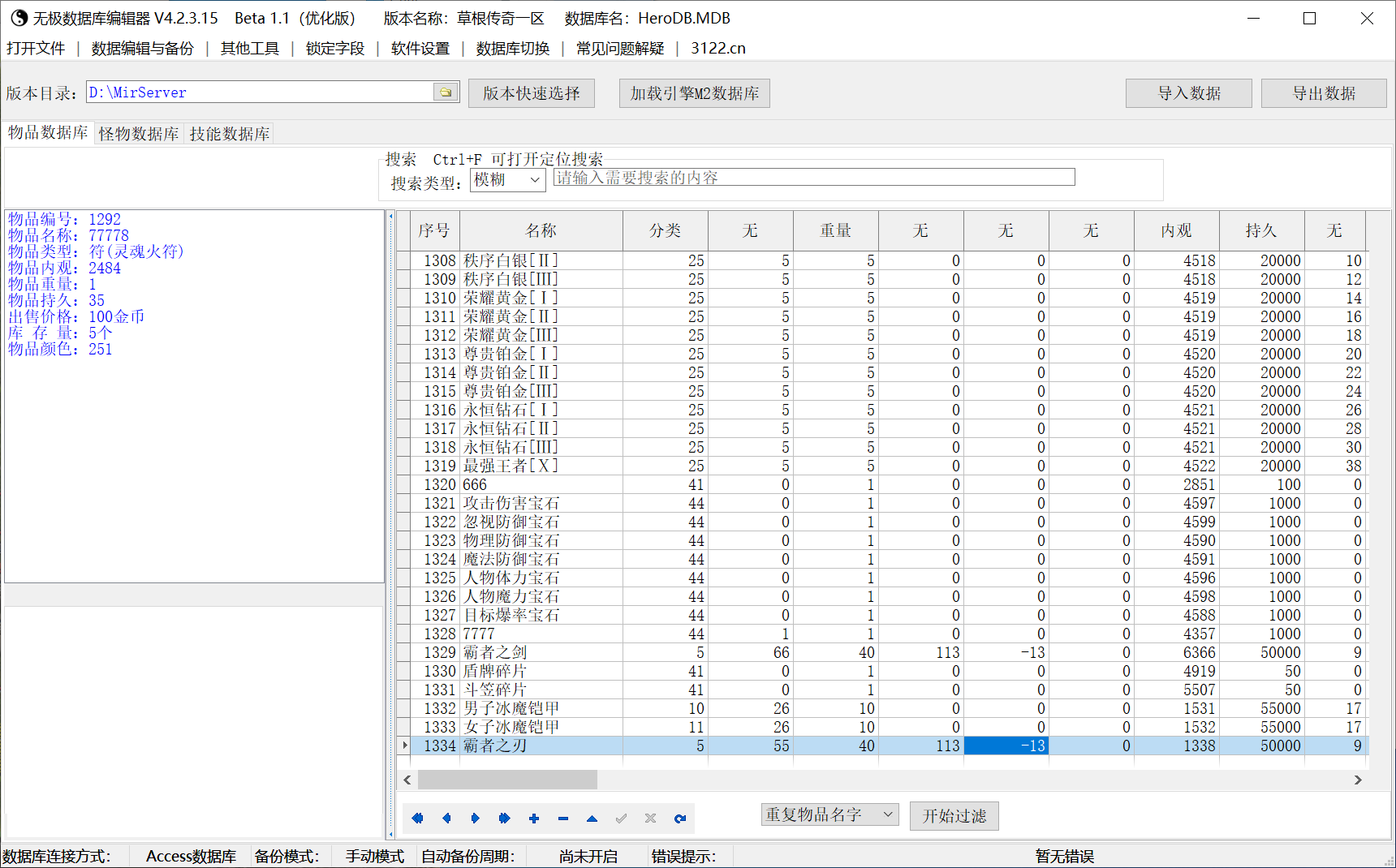The image size is (1396, 868).
Task: Switch to the 技能数据库 tab
Action: pos(230,134)
